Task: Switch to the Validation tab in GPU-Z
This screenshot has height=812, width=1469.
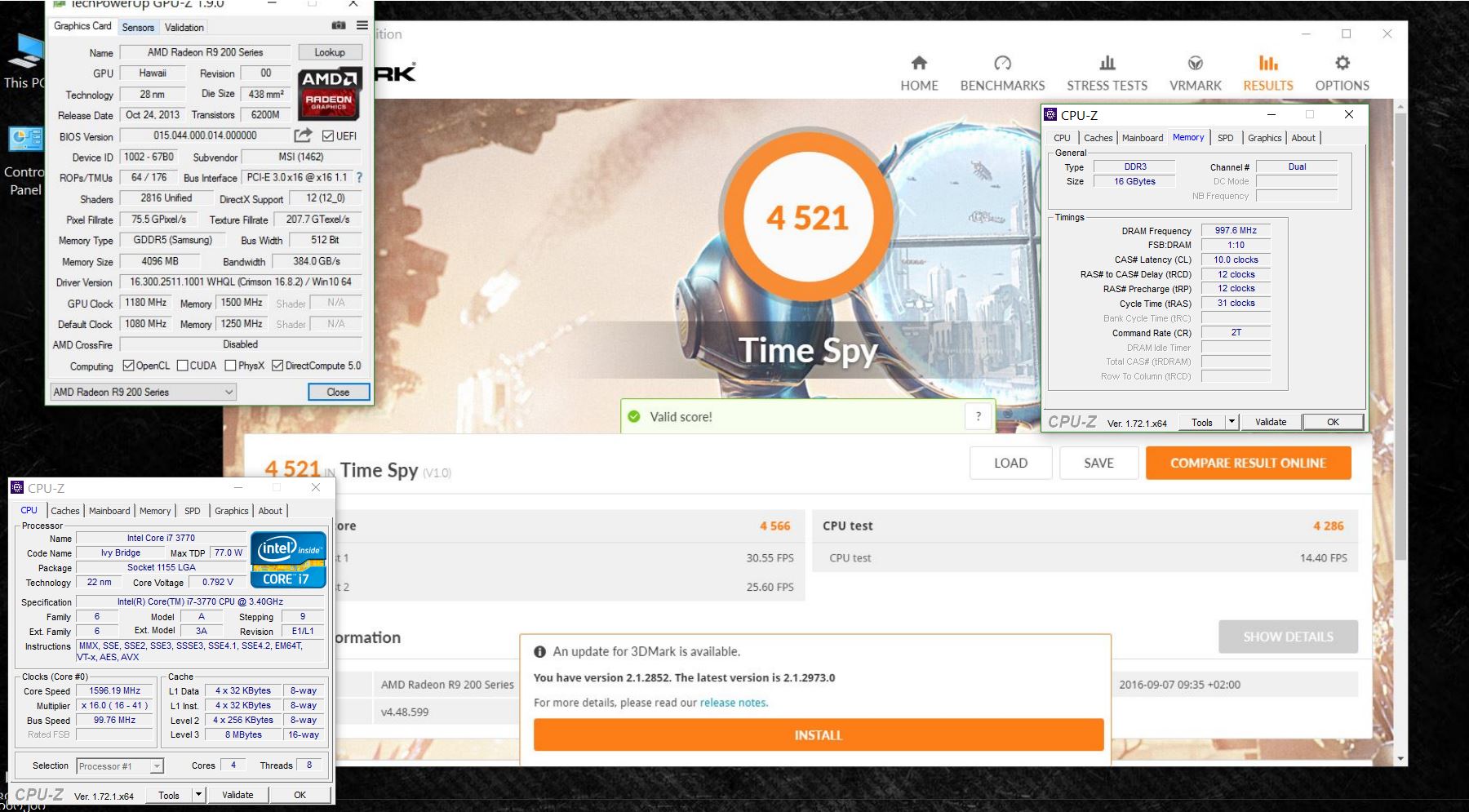Action: 184,27
